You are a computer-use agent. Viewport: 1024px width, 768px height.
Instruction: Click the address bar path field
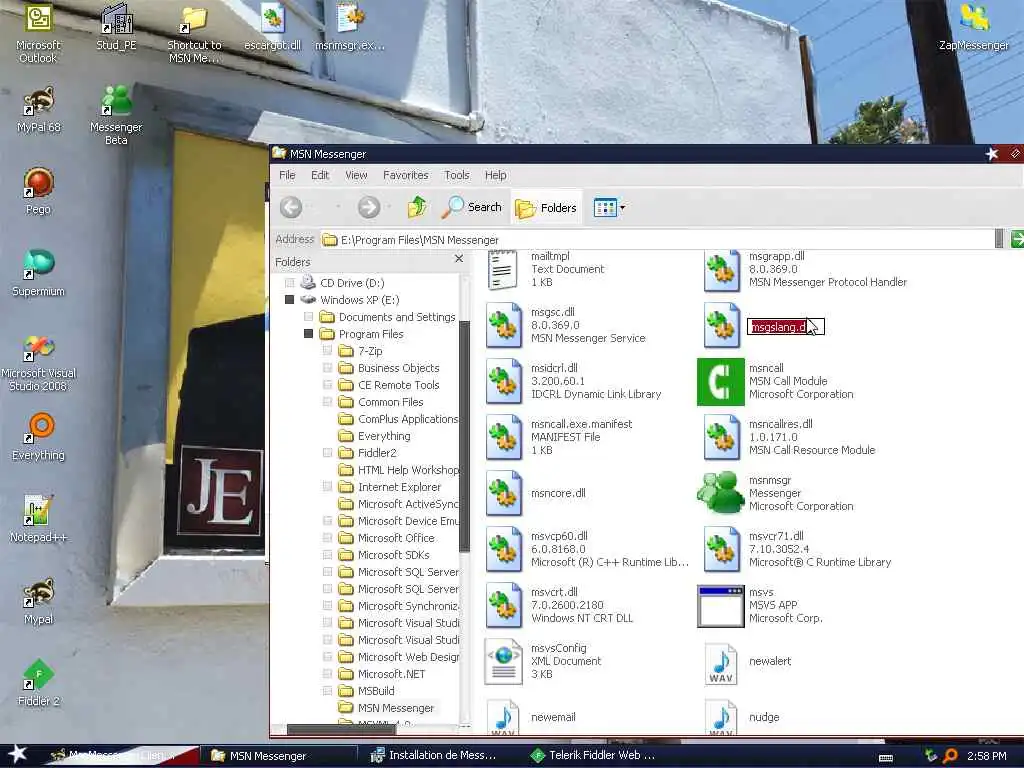656,240
